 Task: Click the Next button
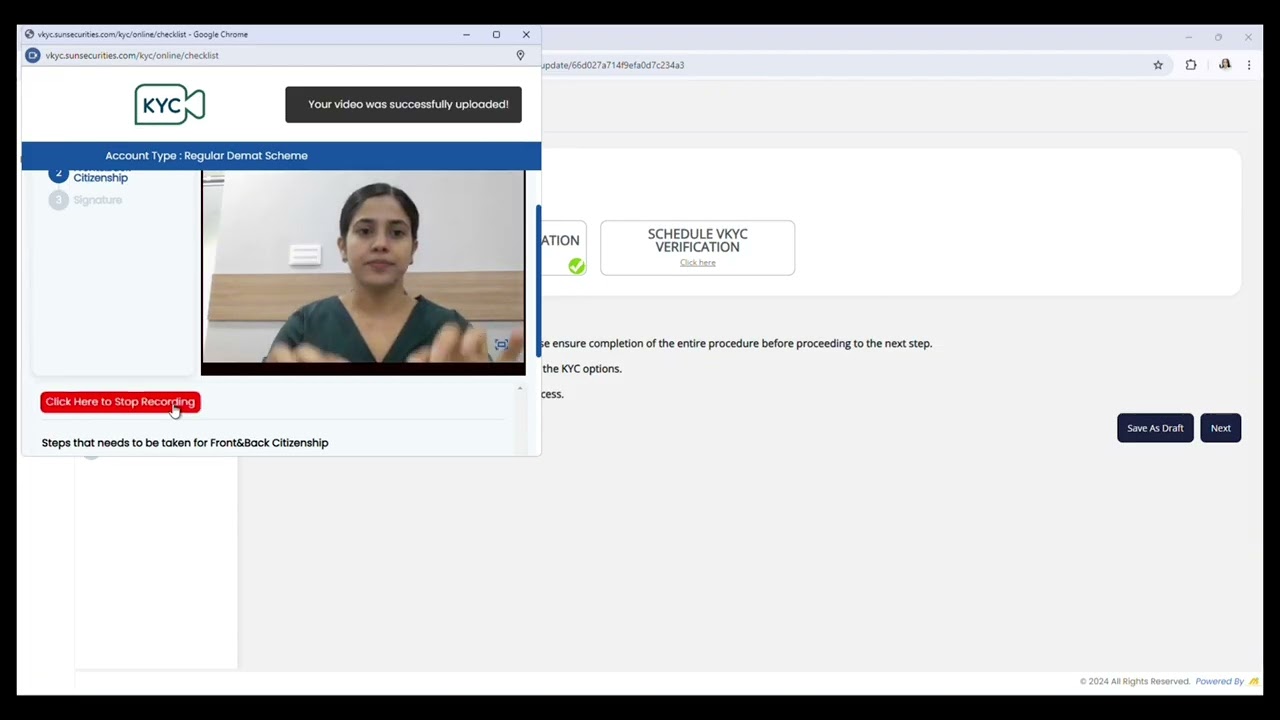(1220, 428)
